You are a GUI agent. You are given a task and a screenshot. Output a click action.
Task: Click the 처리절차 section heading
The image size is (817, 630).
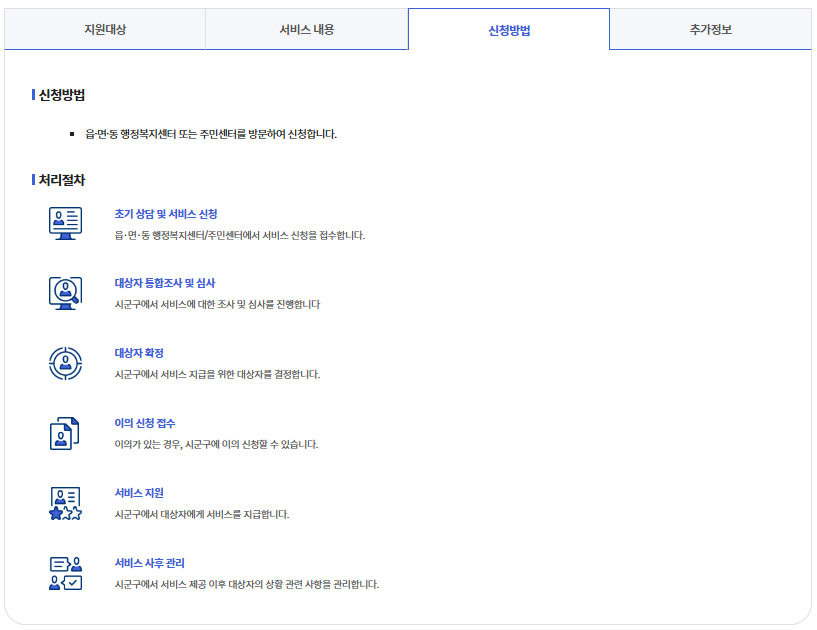coord(61,180)
